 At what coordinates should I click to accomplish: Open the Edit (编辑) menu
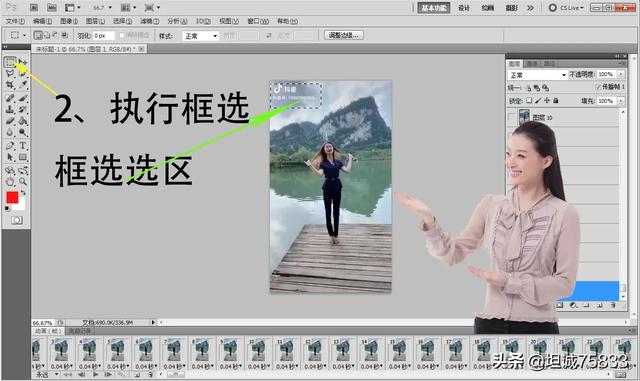[x=42, y=21]
